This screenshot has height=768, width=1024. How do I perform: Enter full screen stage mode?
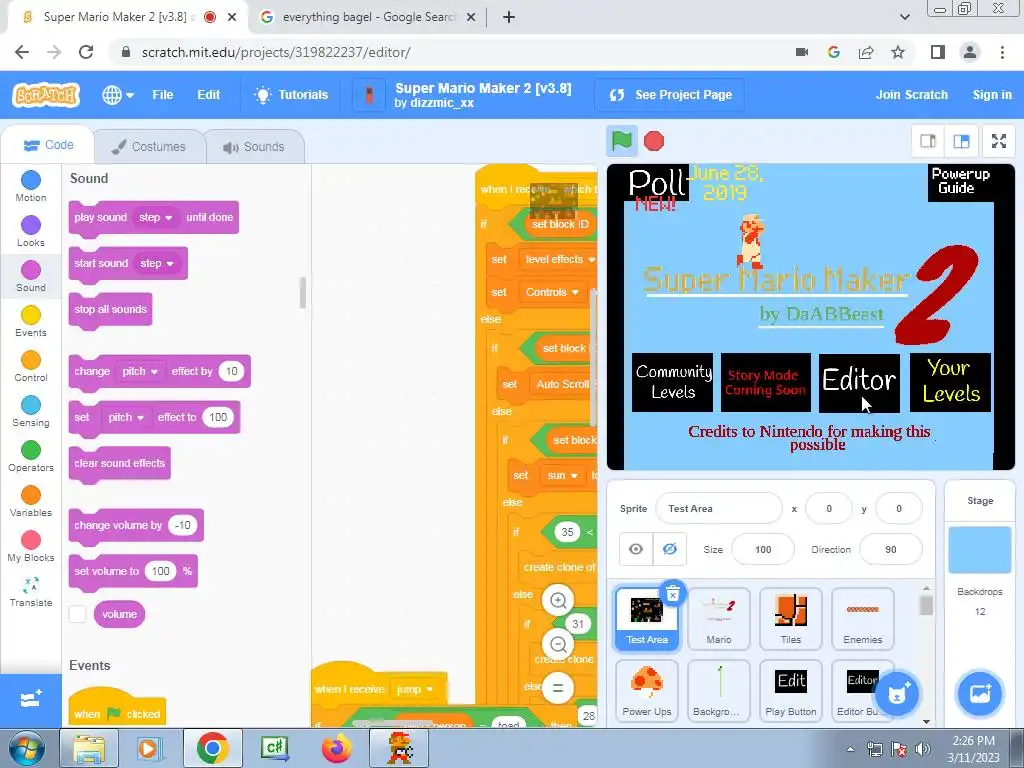coord(999,141)
